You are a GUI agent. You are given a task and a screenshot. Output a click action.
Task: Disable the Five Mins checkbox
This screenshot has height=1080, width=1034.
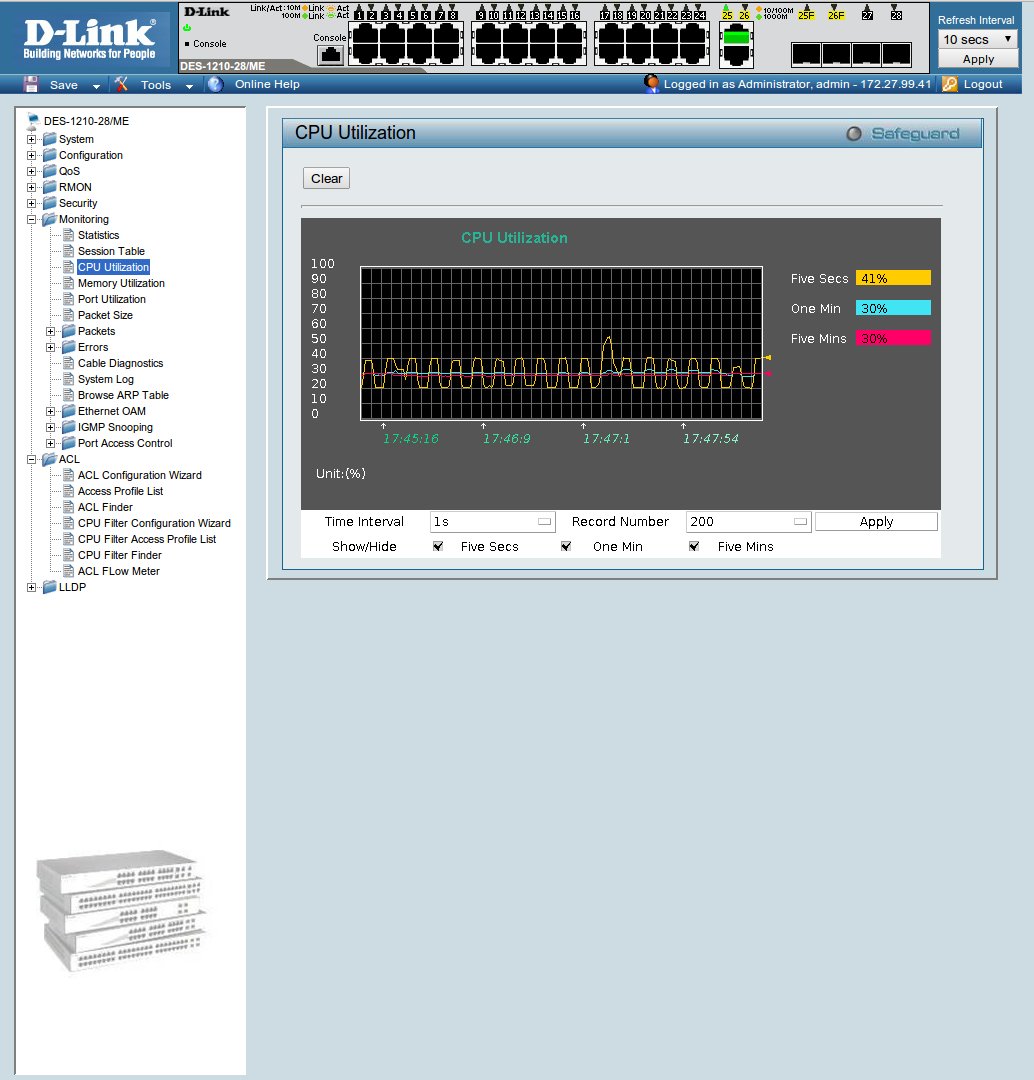pyautogui.click(x=694, y=547)
